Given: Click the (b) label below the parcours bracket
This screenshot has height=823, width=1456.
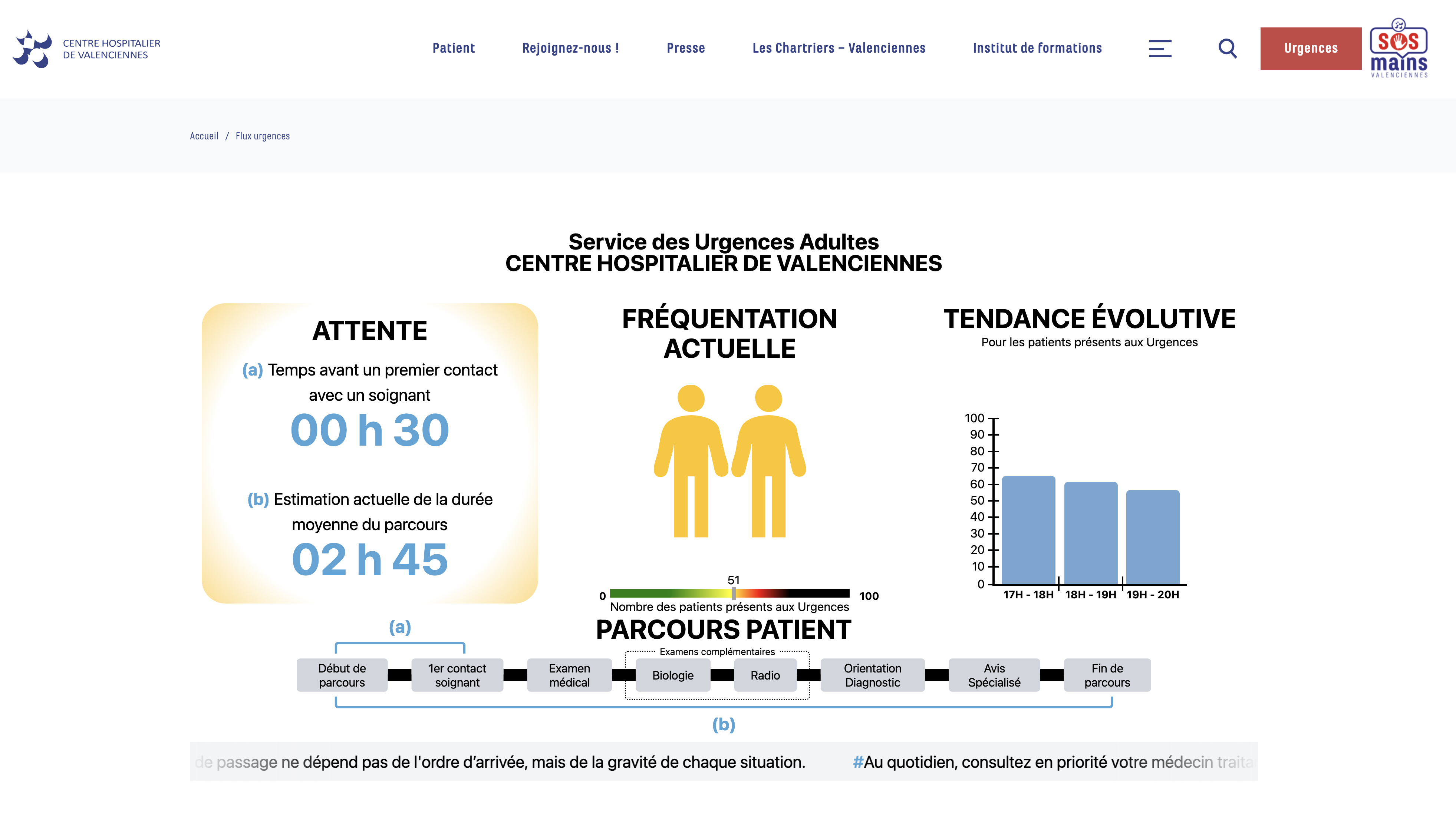Looking at the screenshot, I should tap(723, 724).
